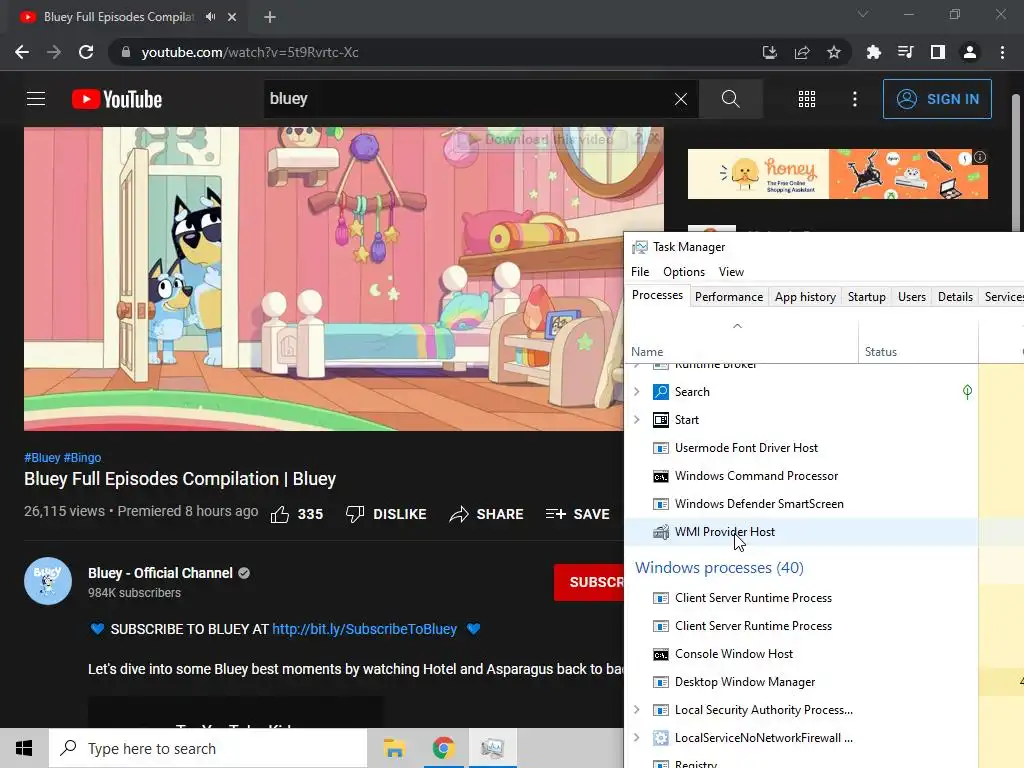Save the video to a playlist

click(x=577, y=515)
